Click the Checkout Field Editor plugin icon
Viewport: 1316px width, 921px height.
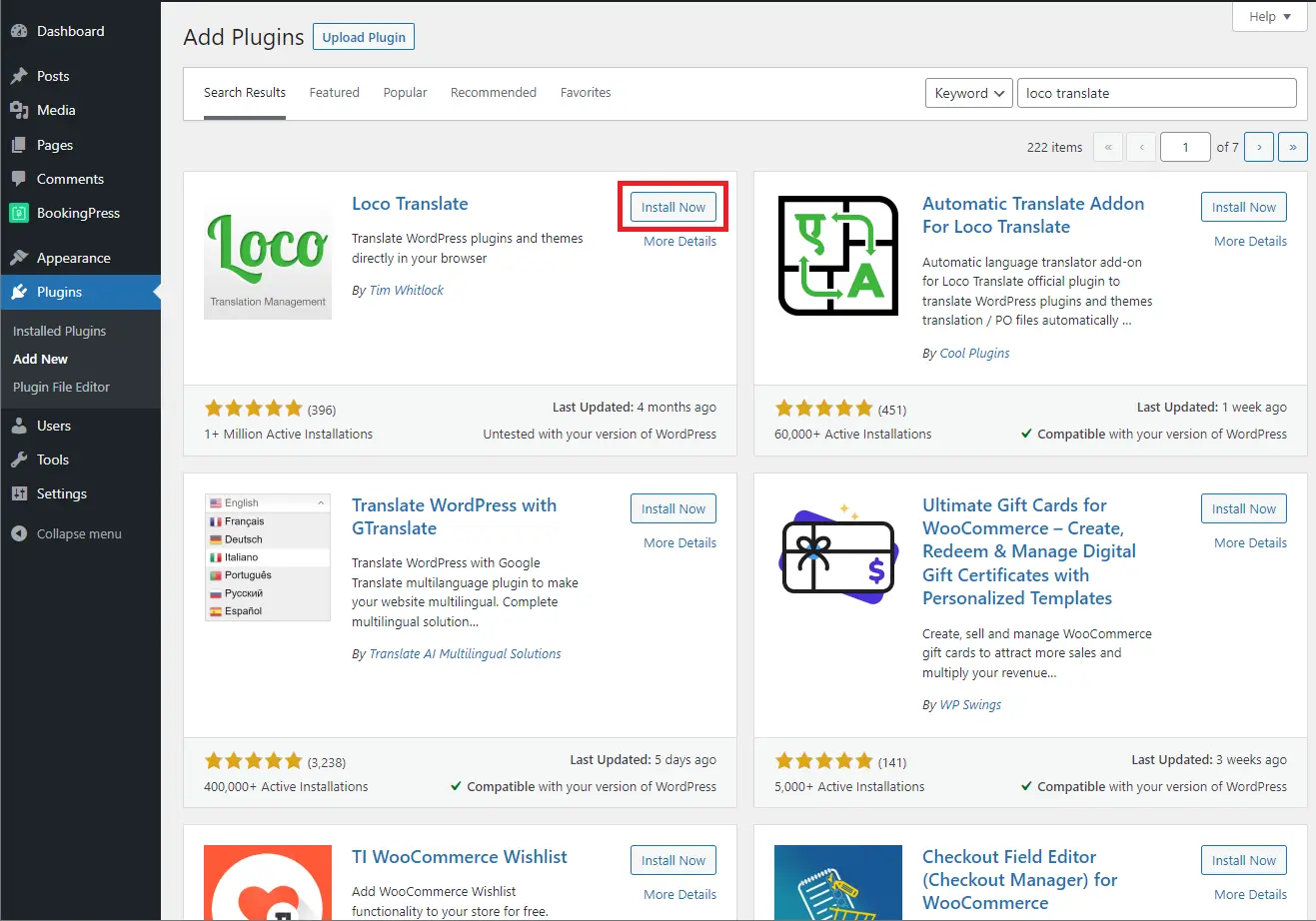tap(838, 883)
